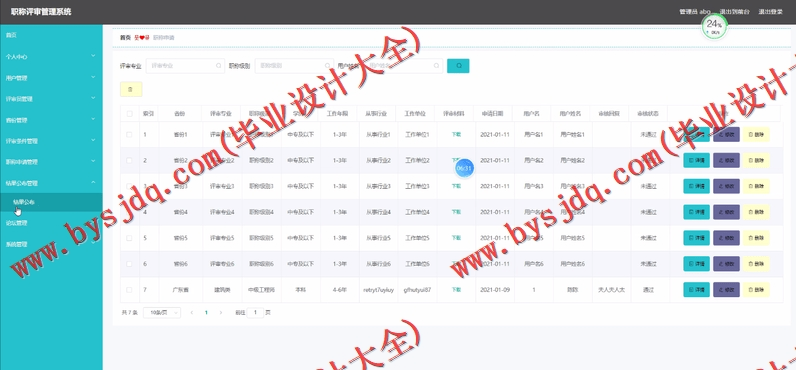The height and width of the screenshot is (370, 796).
Task: Expand the 用户管理 sidebar menu
Action: tap(51, 78)
